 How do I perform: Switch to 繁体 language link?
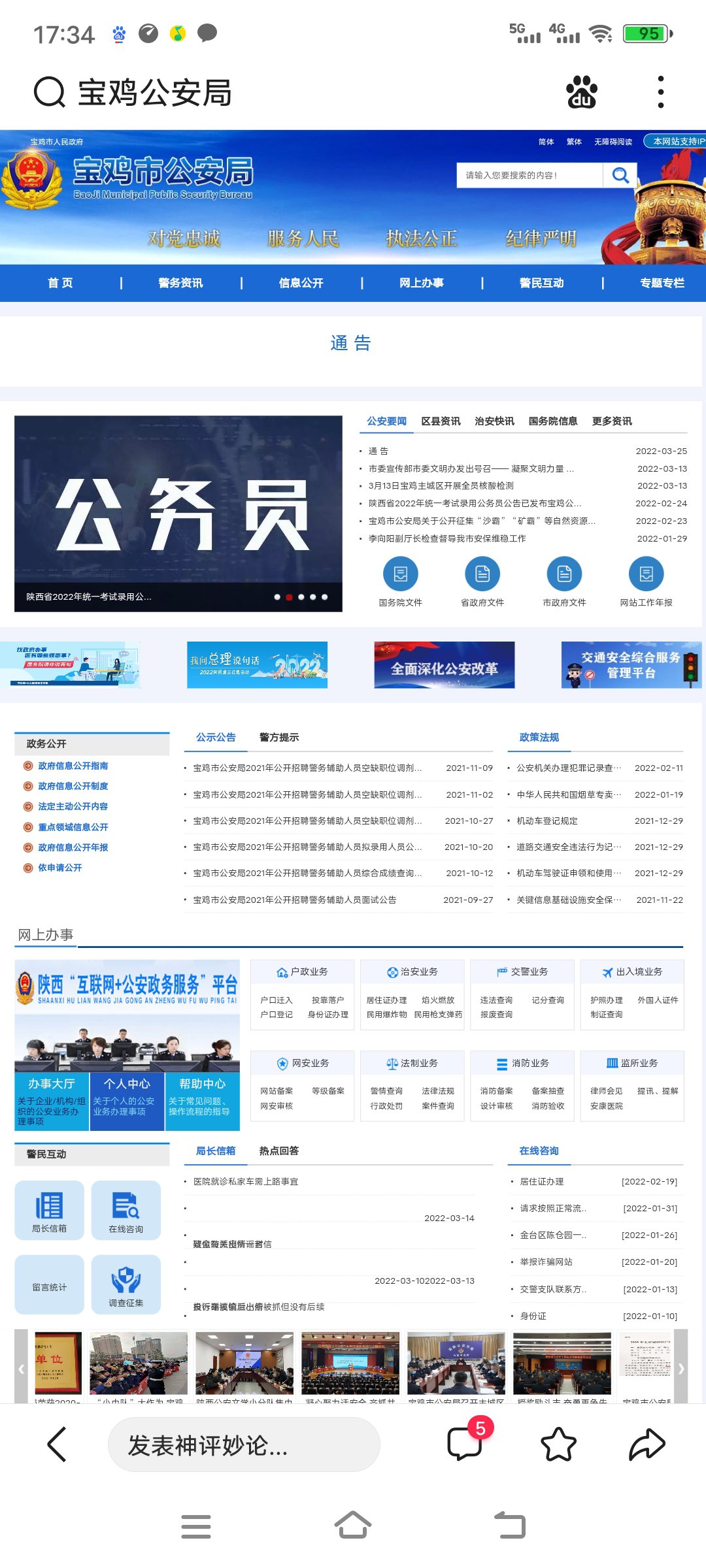tap(574, 142)
